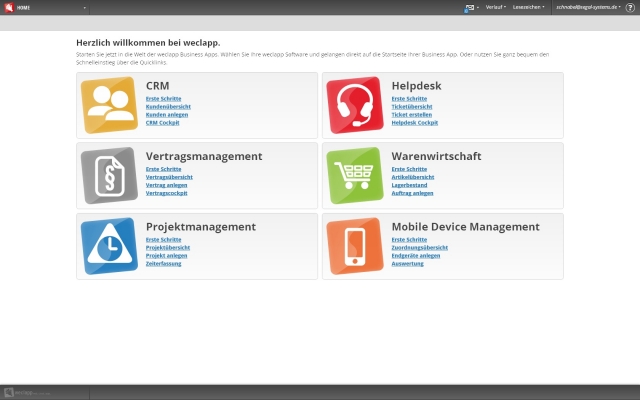Click the Warenwirtschaft heading text
This screenshot has width=640, height=400.
tap(436, 156)
